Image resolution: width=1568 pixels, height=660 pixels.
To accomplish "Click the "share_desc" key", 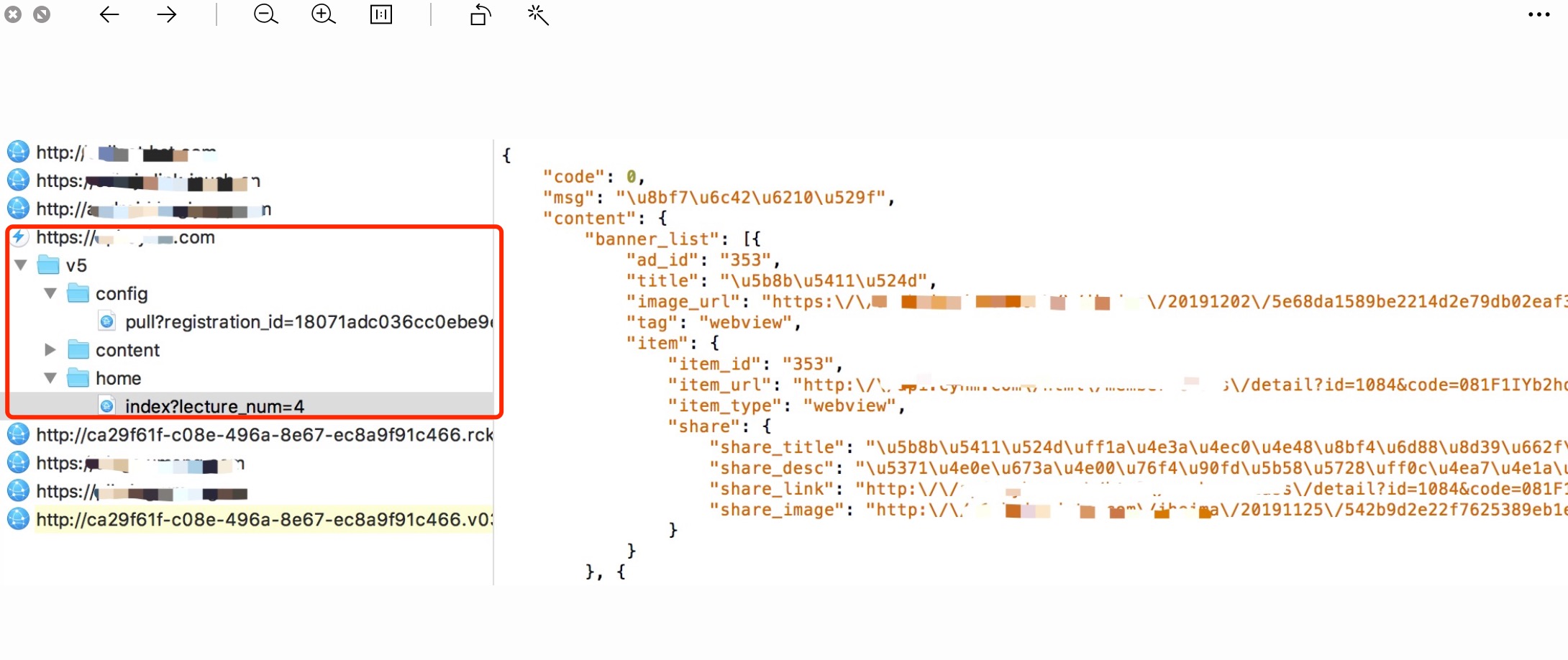I will [x=772, y=469].
